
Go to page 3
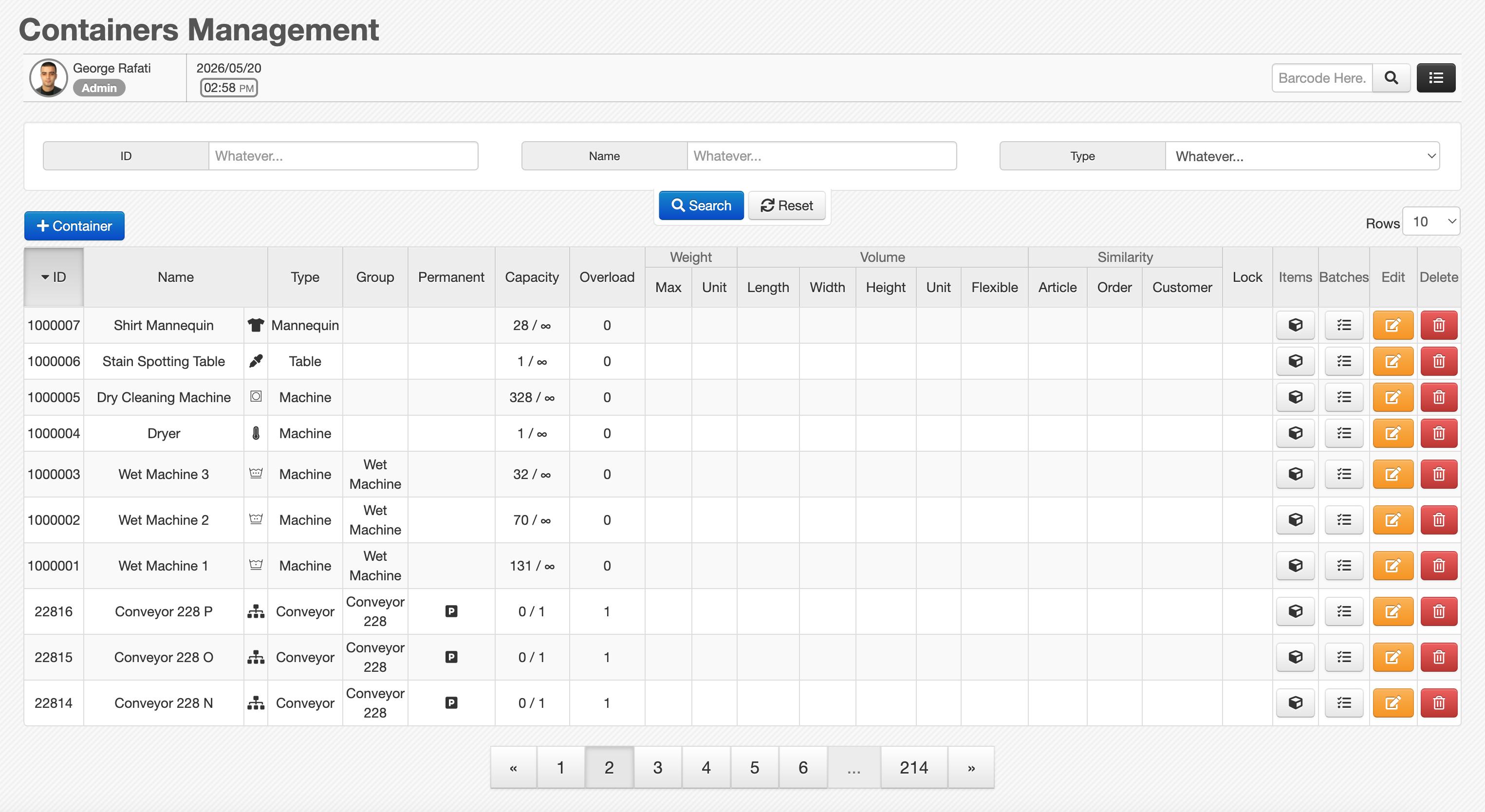(x=658, y=768)
